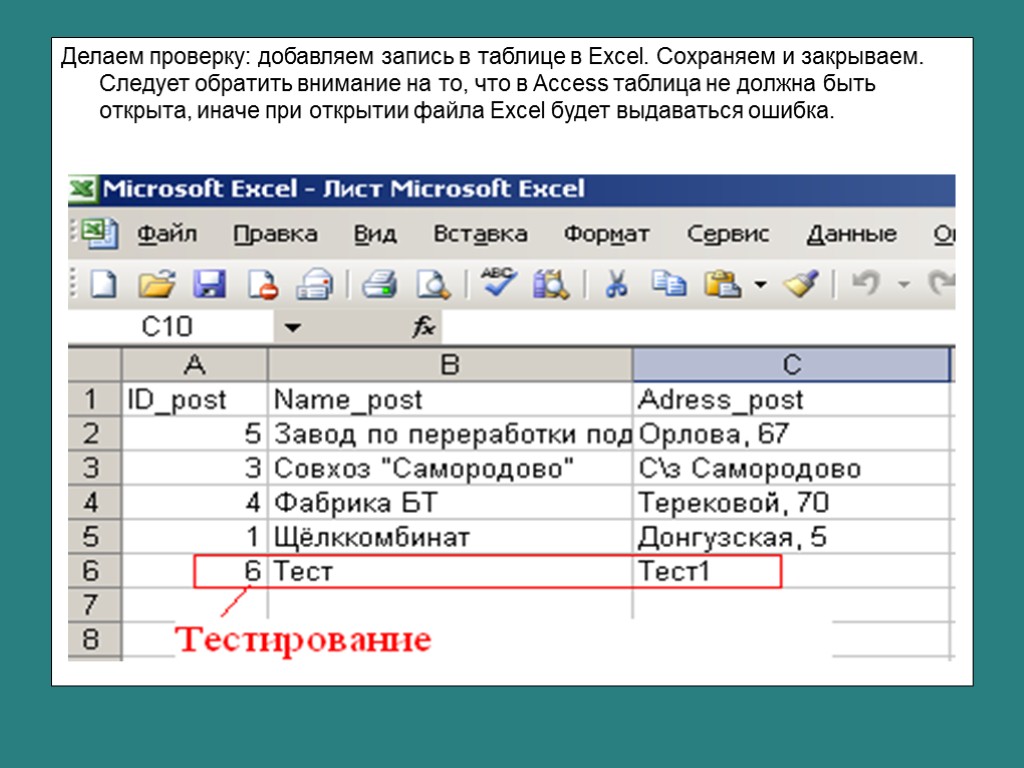1024x768 pixels.
Task: Select ID cell with value 6
Action: click(195, 571)
